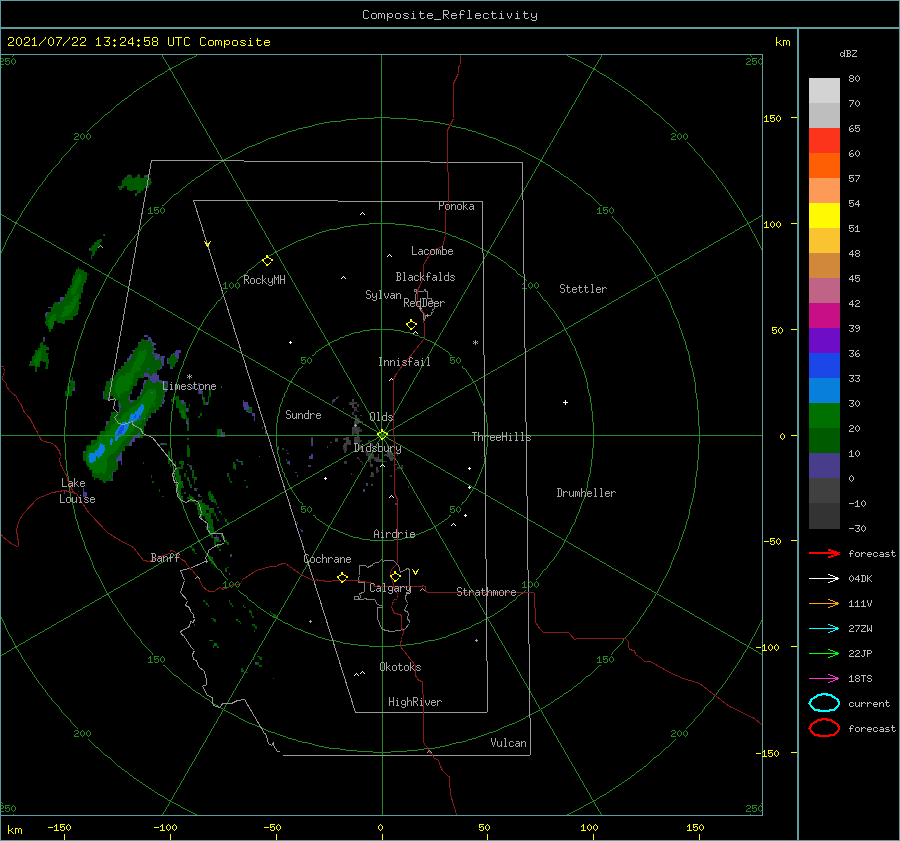900x841 pixels.
Task: Click the dBZ scale header
Action: pos(848,53)
